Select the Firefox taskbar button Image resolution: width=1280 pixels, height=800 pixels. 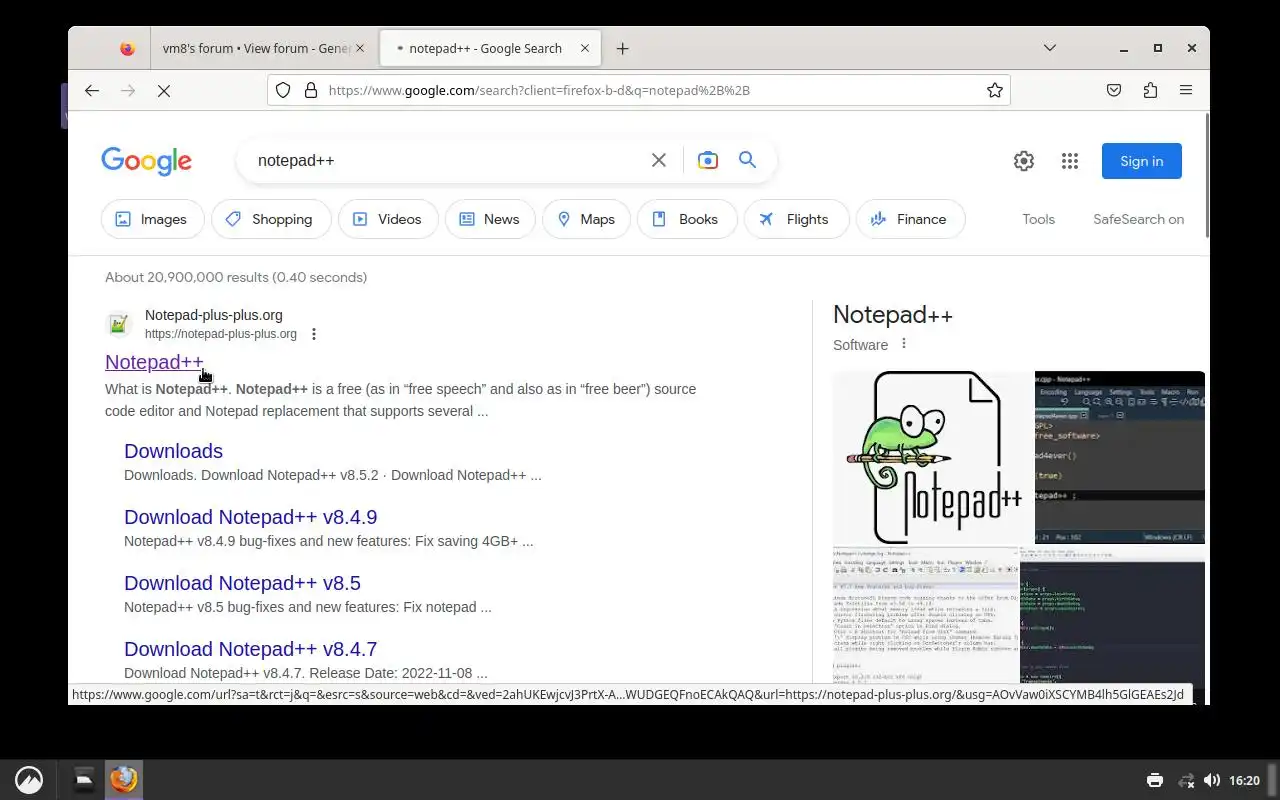(124, 779)
